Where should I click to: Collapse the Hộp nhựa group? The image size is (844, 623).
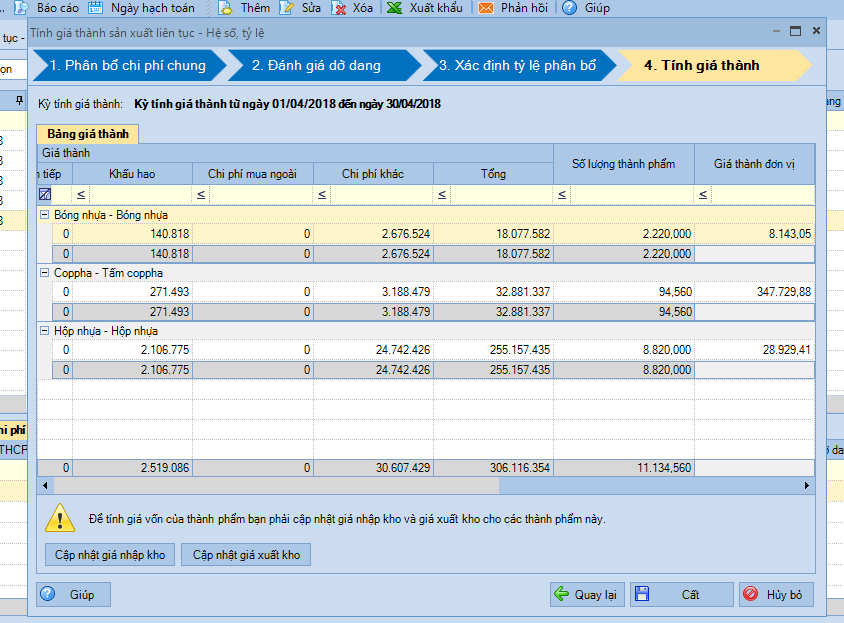45,331
